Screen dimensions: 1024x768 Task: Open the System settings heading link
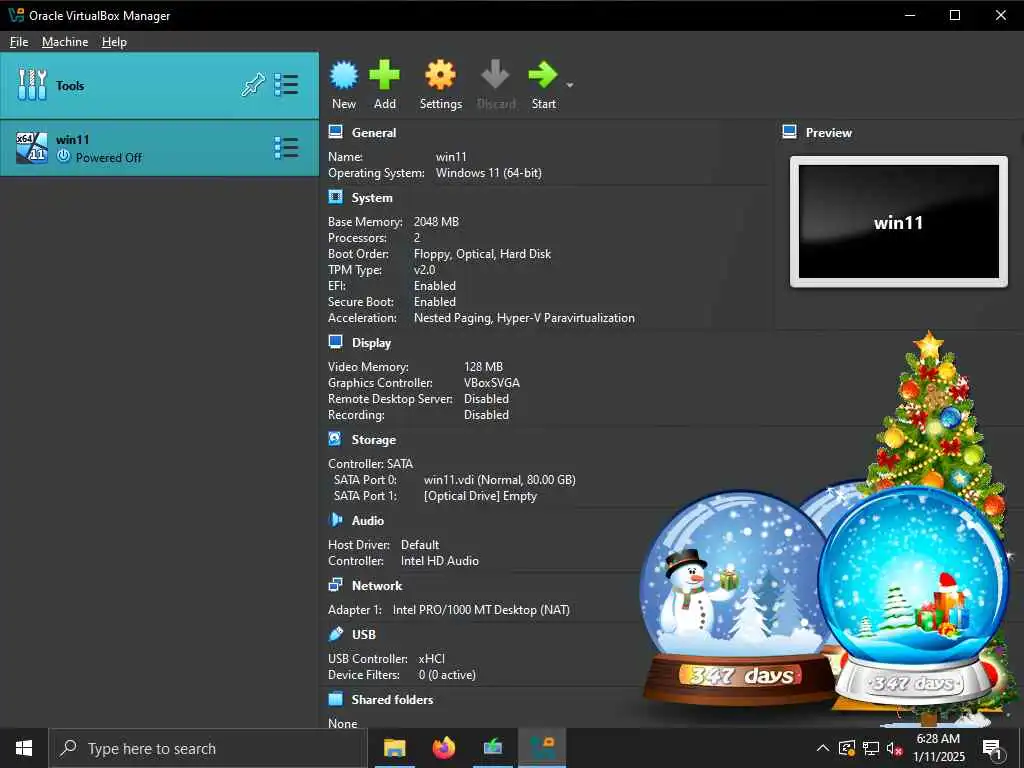point(372,197)
